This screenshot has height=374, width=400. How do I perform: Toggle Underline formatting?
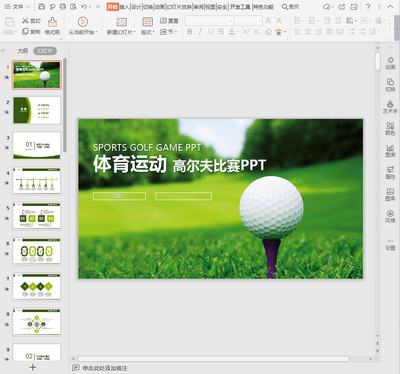pos(210,32)
